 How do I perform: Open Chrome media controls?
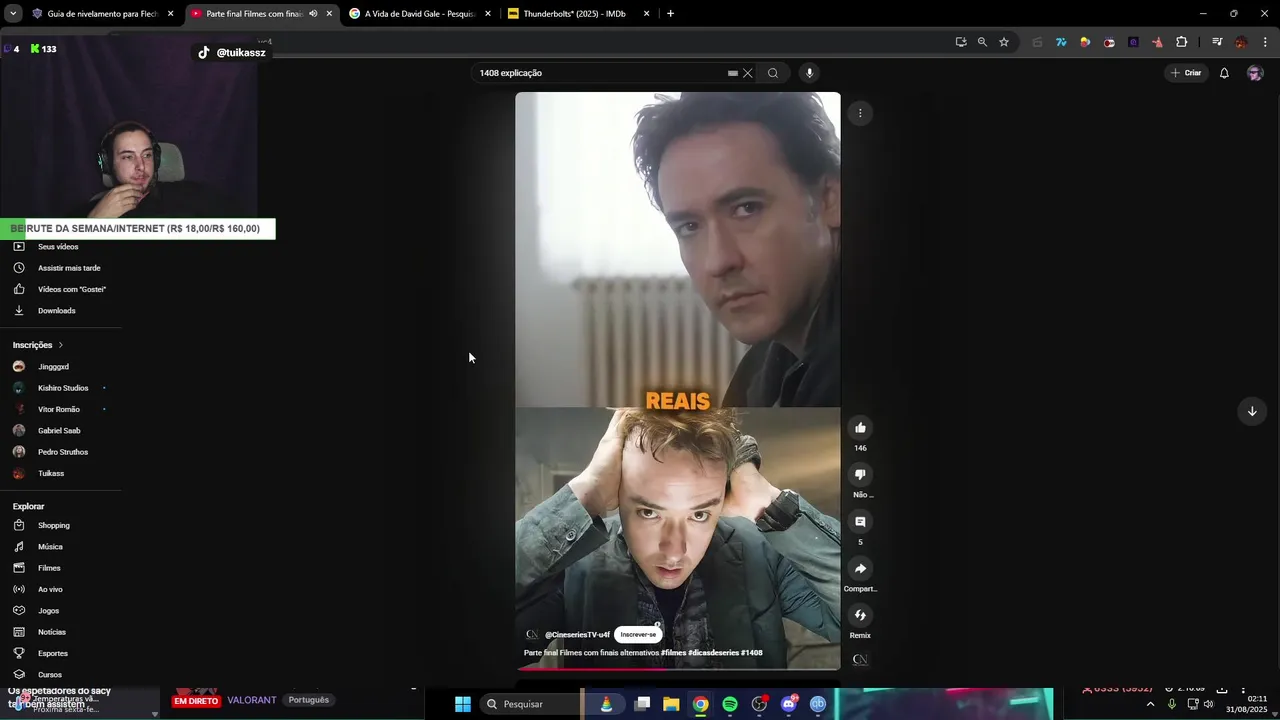click(x=1217, y=42)
